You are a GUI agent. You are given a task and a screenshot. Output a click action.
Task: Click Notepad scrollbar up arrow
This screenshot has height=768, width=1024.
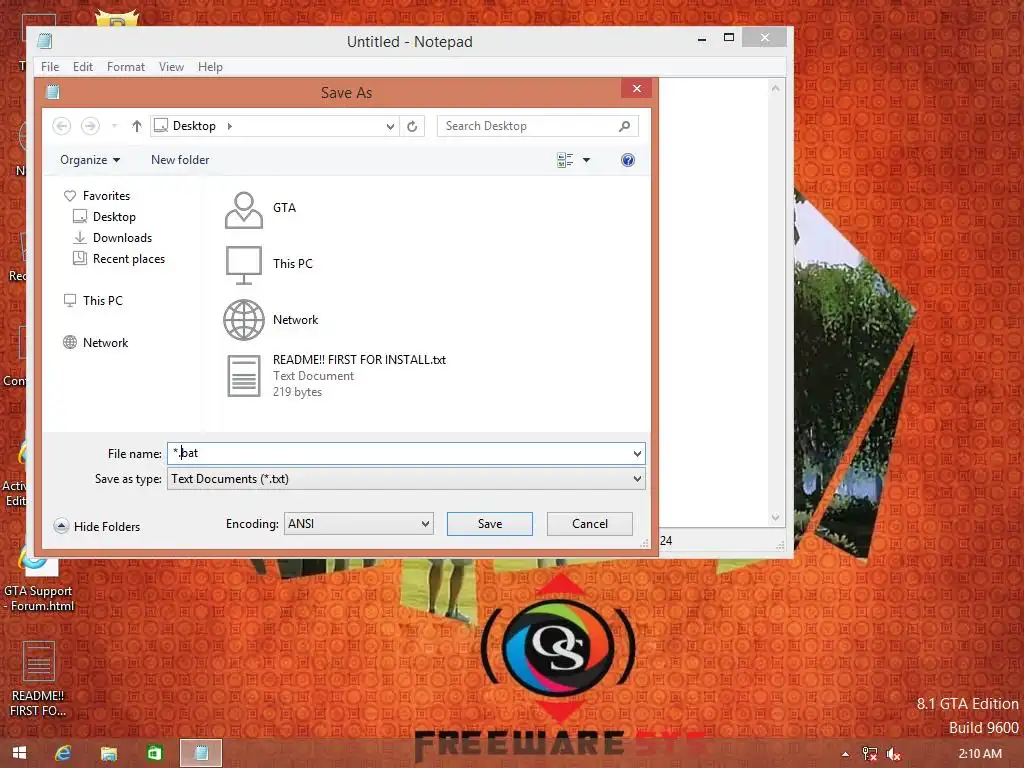(775, 88)
